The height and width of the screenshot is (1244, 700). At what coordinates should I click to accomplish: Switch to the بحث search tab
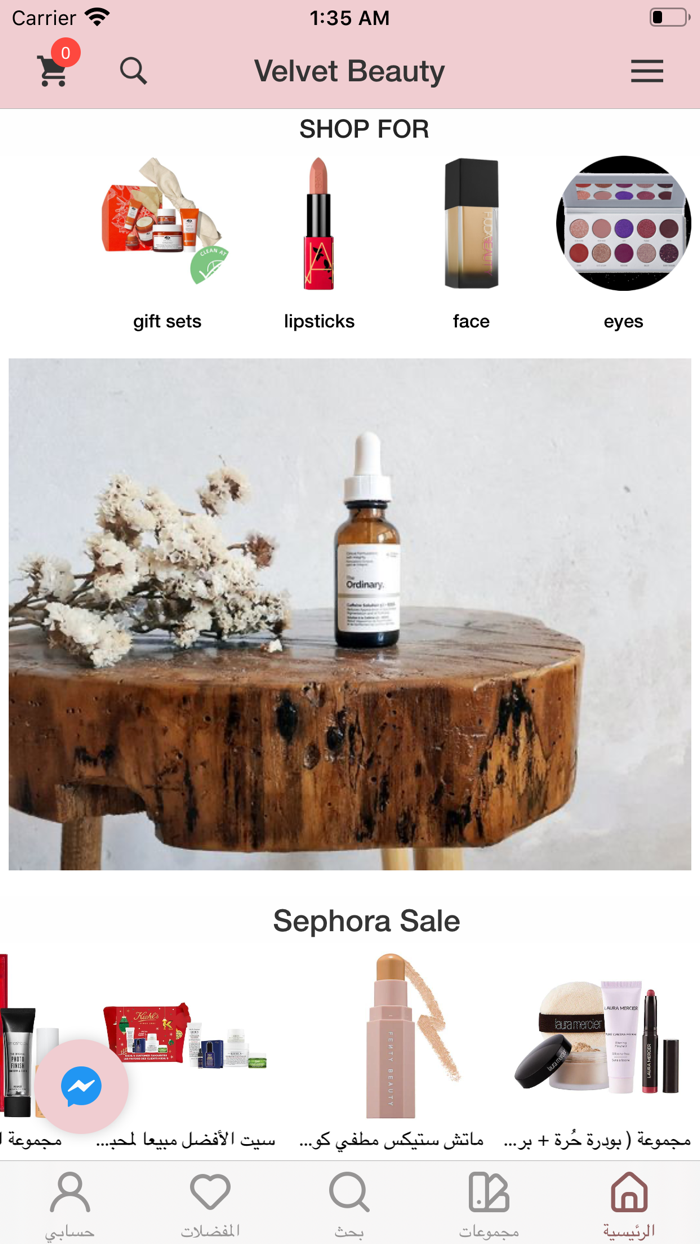(x=349, y=1204)
